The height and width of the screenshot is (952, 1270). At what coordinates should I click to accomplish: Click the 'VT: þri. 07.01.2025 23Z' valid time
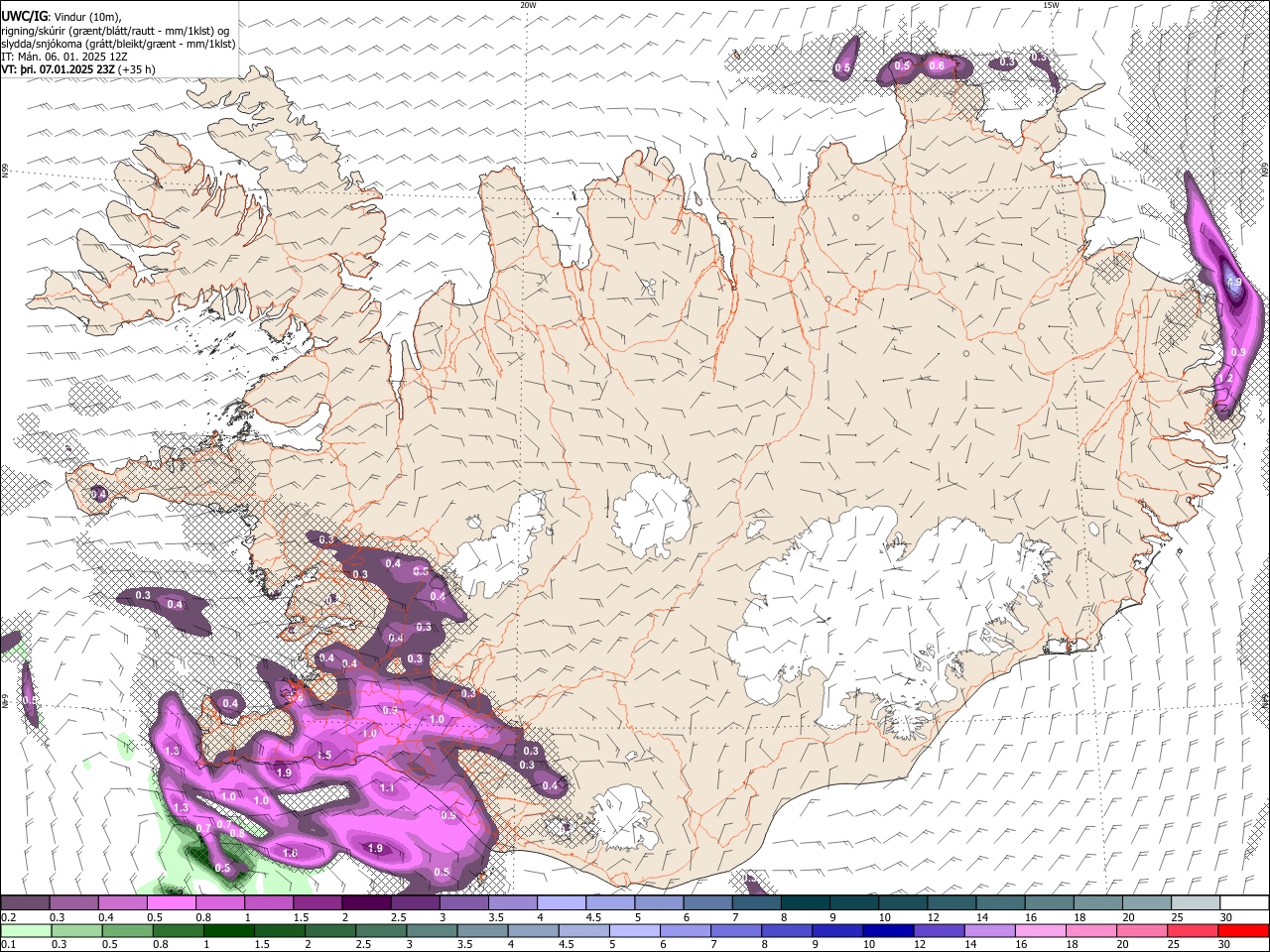(x=59, y=70)
